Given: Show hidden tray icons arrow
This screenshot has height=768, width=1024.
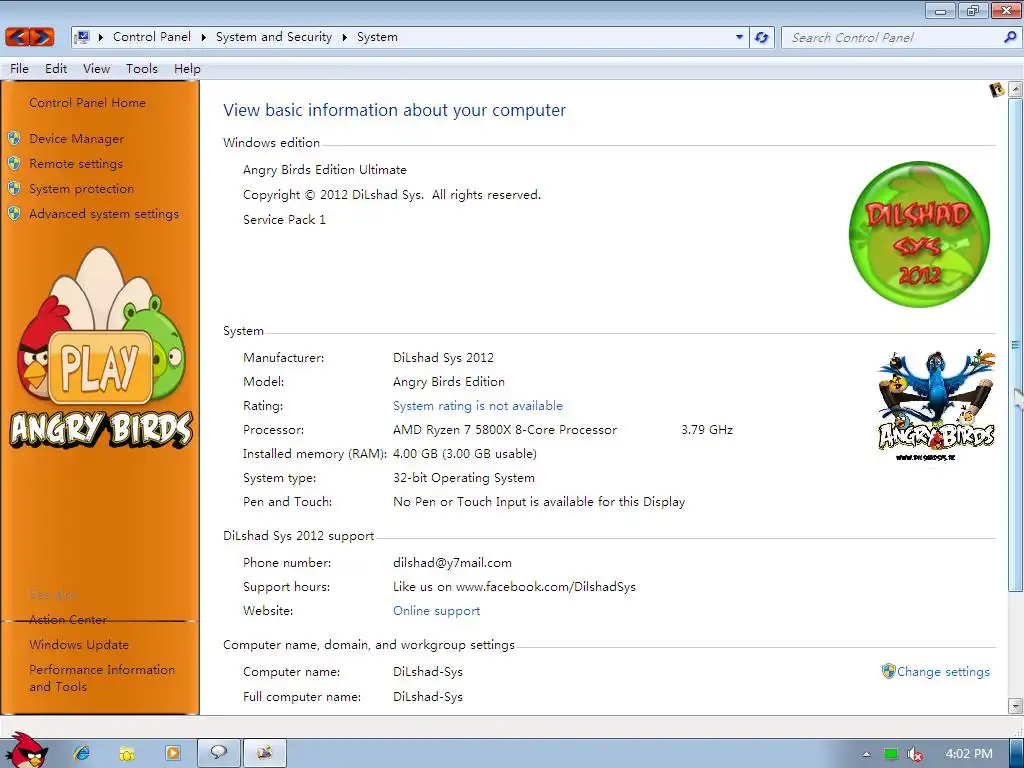Looking at the screenshot, I should pyautogui.click(x=867, y=754).
